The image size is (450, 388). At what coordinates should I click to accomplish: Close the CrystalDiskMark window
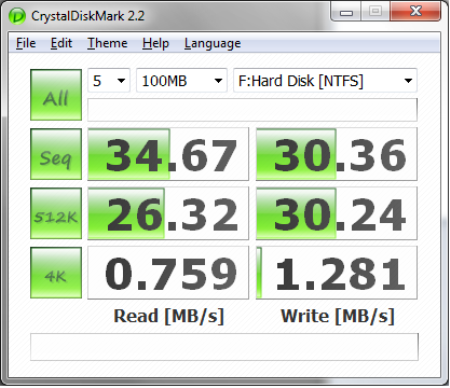pyautogui.click(x=416, y=12)
